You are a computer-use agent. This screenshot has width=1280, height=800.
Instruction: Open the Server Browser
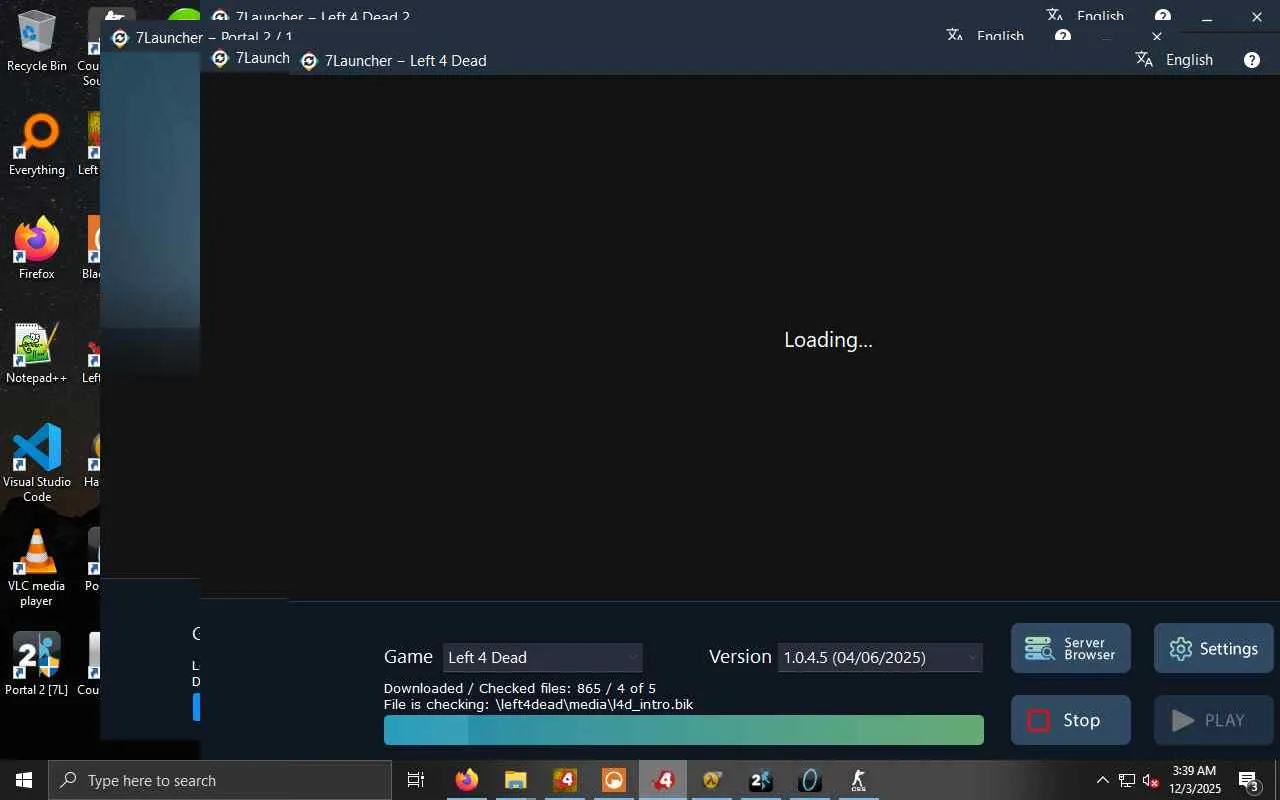coord(1071,649)
